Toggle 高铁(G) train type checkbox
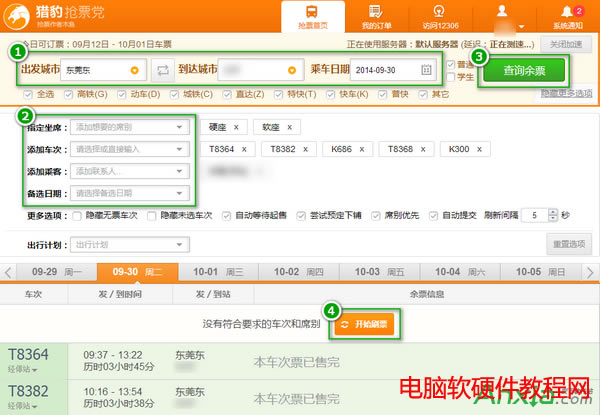This screenshot has width=600, height=415. click(71, 93)
